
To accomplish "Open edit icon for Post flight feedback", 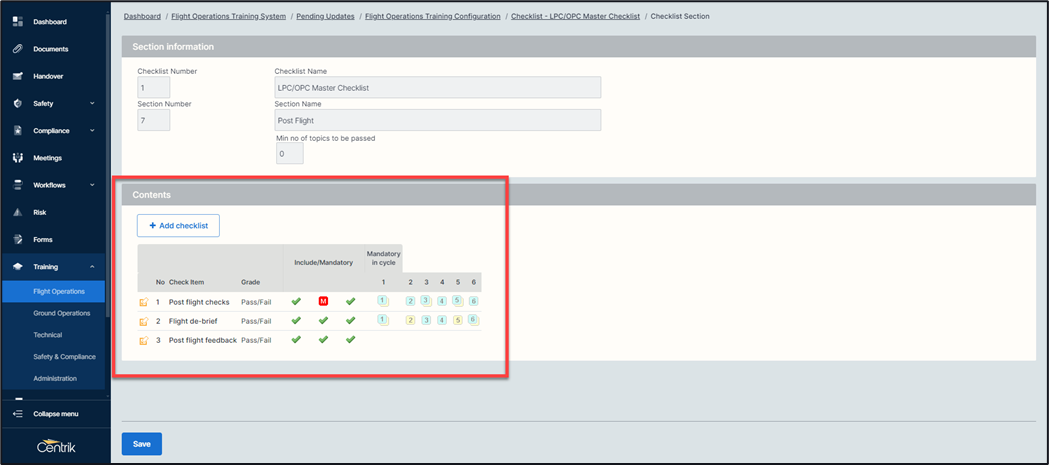I will coord(144,341).
